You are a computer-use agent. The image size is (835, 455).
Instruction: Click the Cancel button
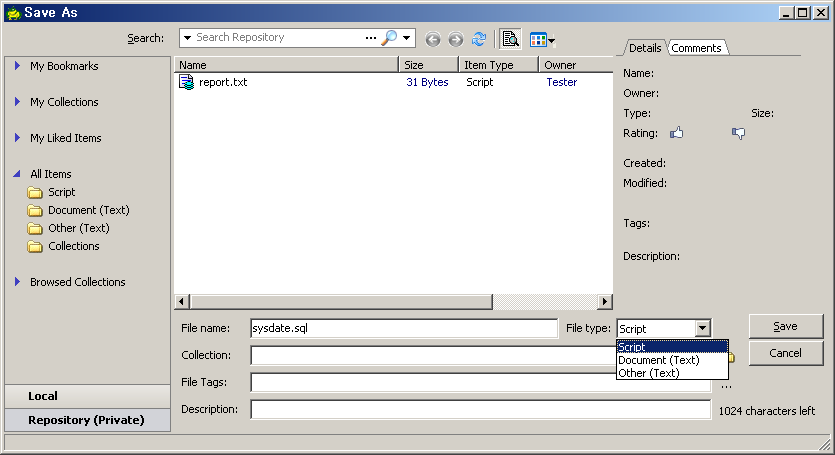[x=785, y=353]
